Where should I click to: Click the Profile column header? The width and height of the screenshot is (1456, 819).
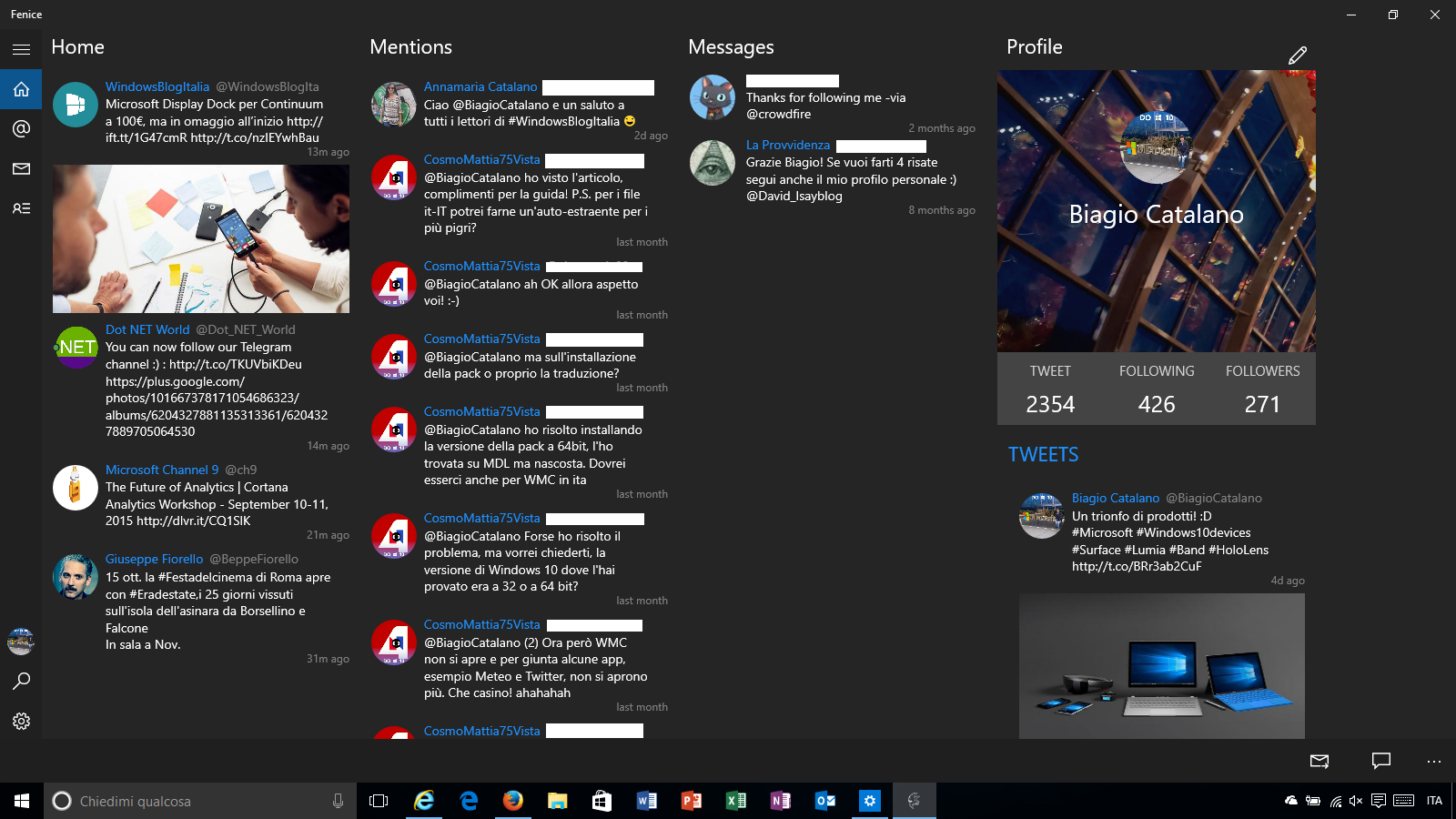point(1035,46)
